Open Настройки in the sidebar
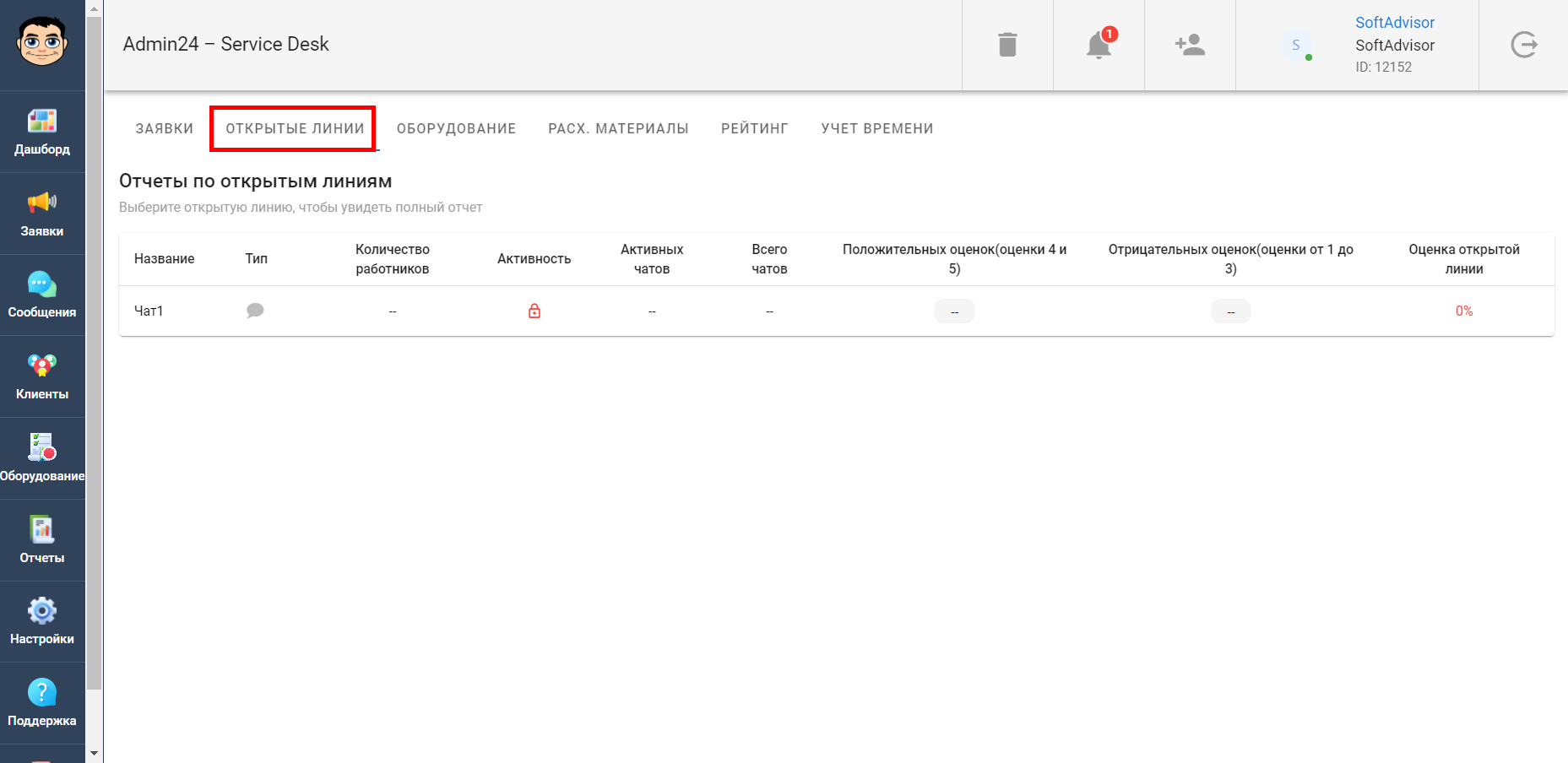This screenshot has height=763, width=1568. [x=42, y=622]
